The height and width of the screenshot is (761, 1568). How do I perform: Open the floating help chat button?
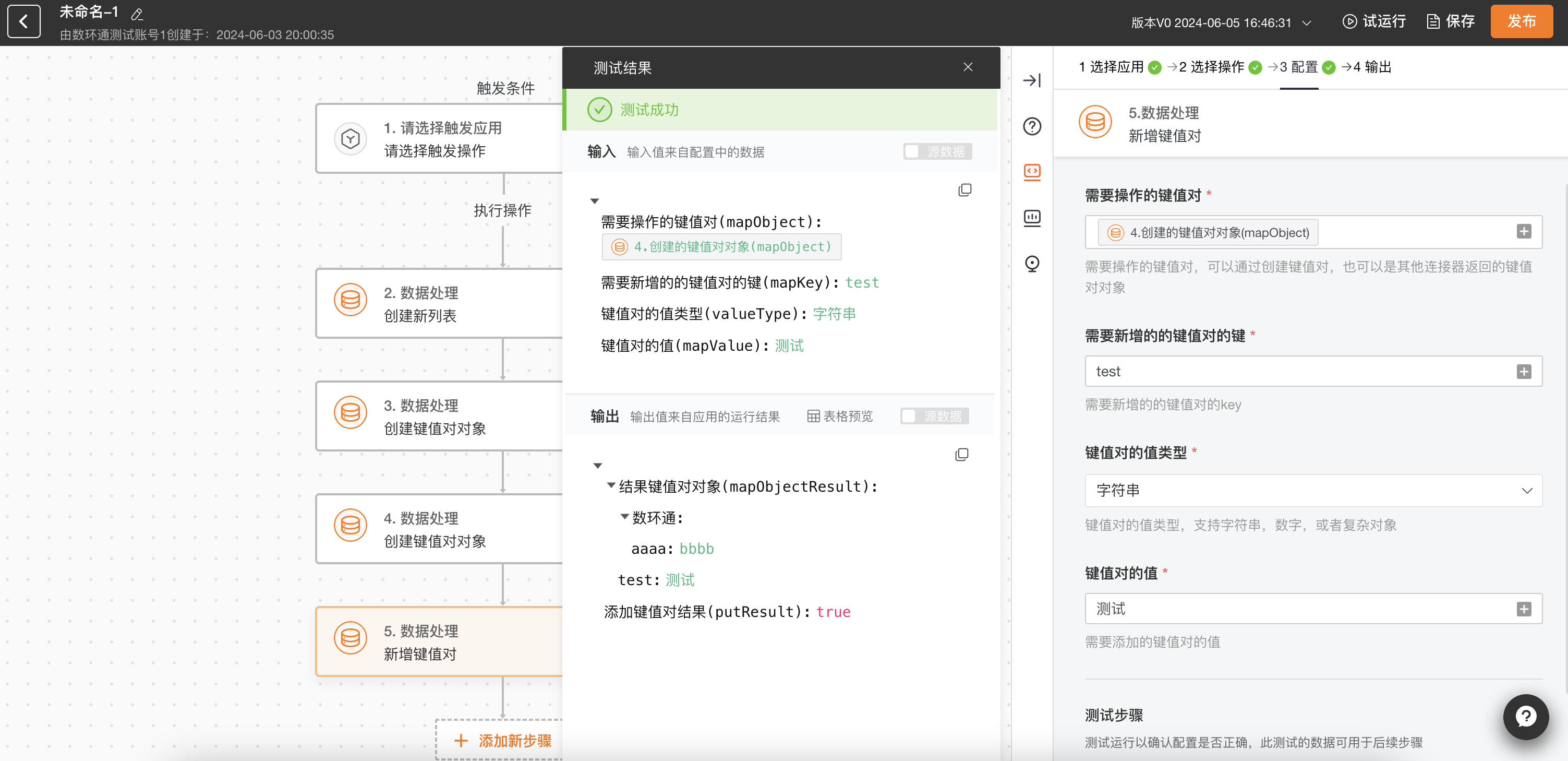tap(1525, 717)
